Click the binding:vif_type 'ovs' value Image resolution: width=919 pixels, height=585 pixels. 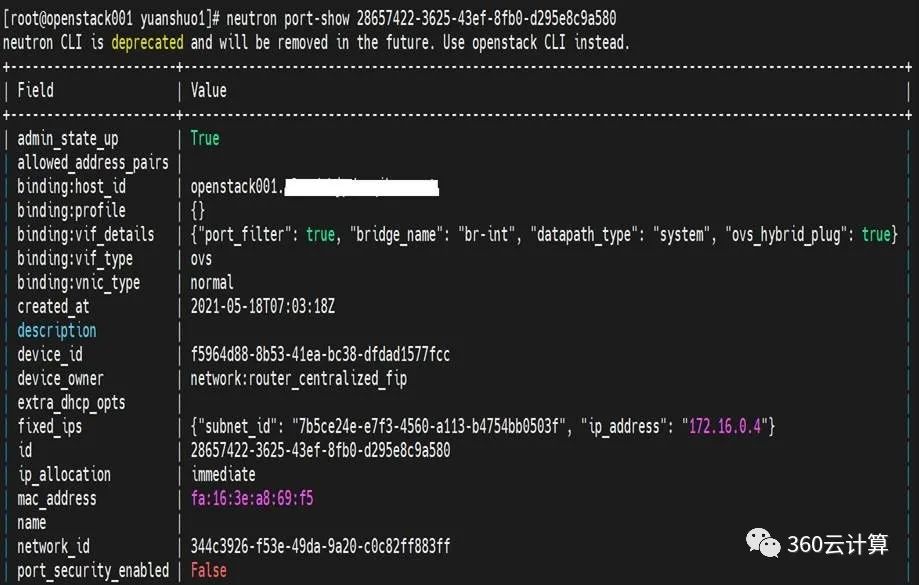coord(203,259)
